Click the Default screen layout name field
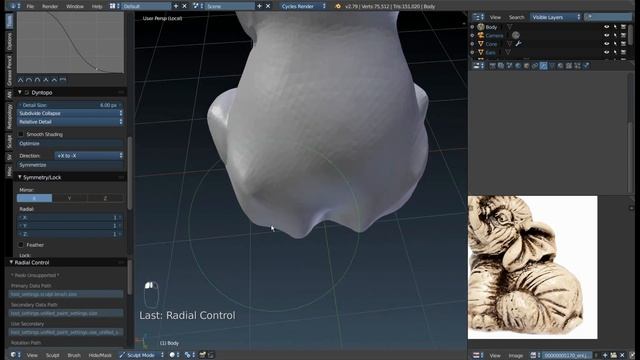This screenshot has height=360, width=640. (x=146, y=6)
